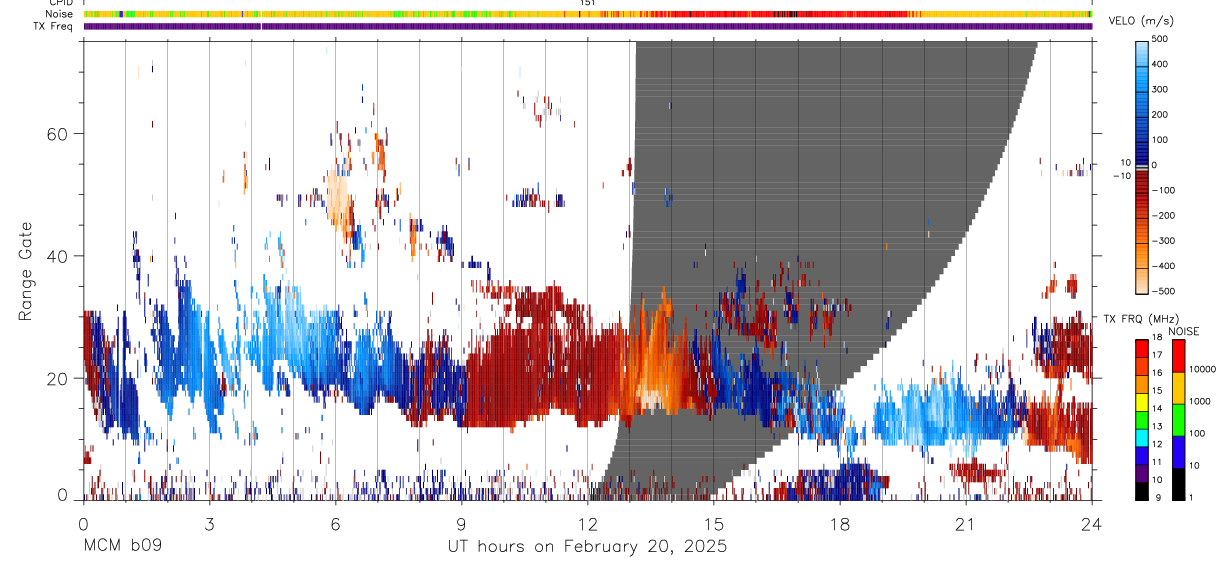The width and height of the screenshot is (1228, 567).
Task: Click the yellow segment of TX FRQ bar
Action: [x=1141, y=403]
